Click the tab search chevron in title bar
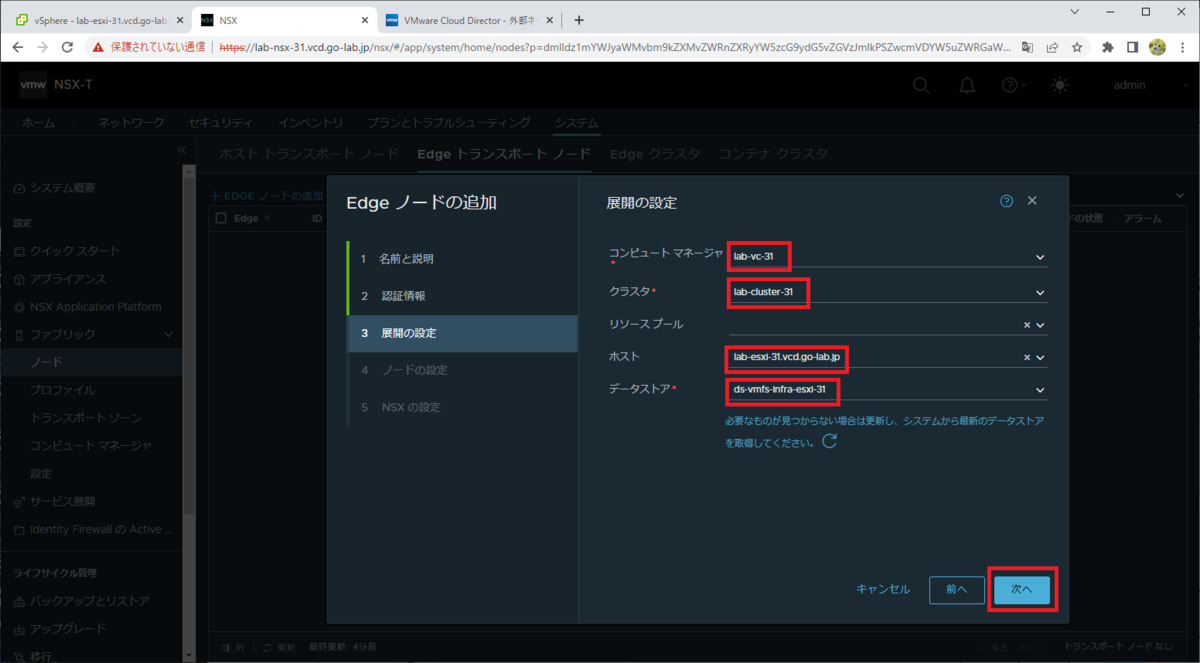The image size is (1200, 663). pyautogui.click(x=1075, y=12)
